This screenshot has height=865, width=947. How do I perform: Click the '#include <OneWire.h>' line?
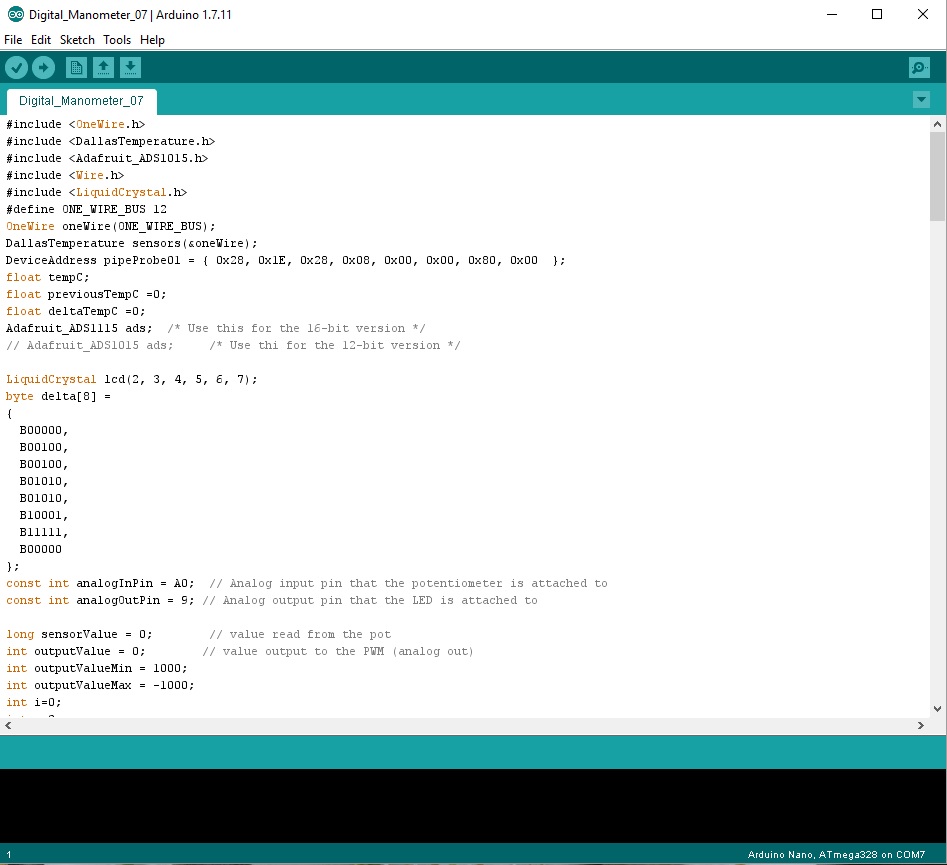point(75,124)
